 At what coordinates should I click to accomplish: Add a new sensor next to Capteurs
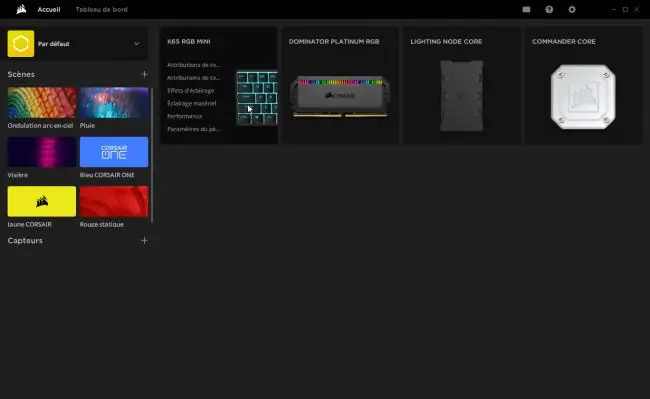coord(144,240)
